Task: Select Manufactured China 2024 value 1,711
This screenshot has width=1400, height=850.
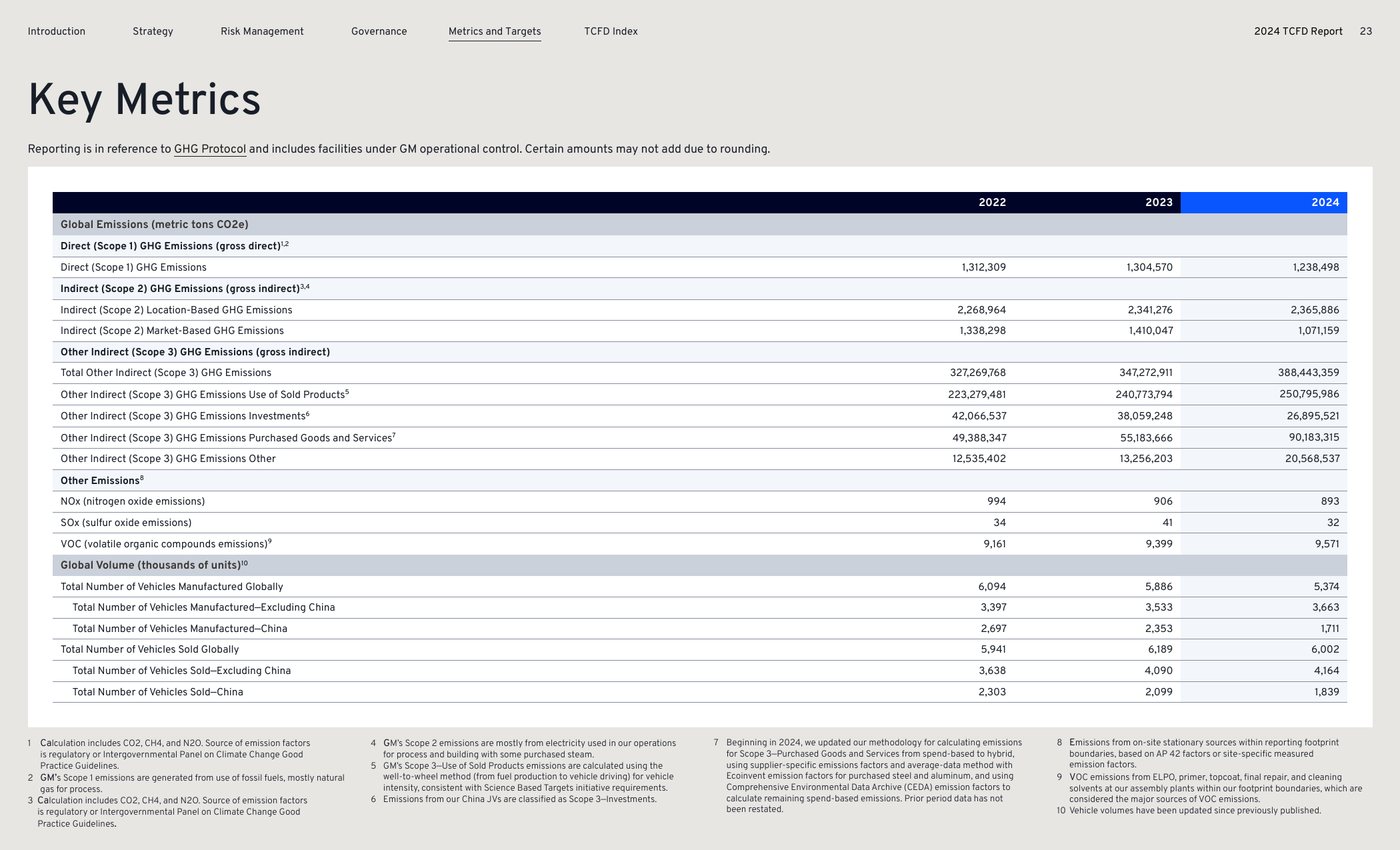Action: pyautogui.click(x=1330, y=629)
